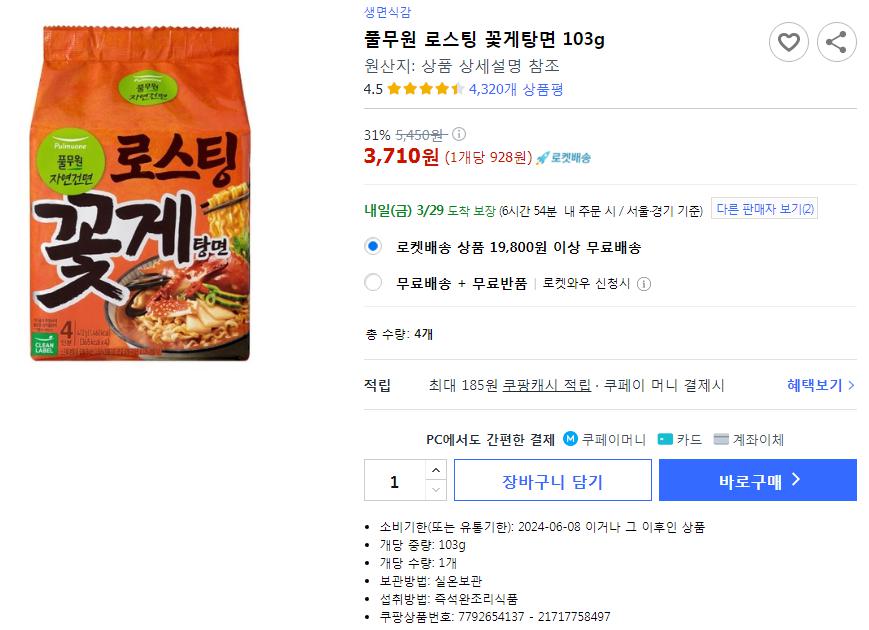869x630 pixels.
Task: Decrease quantity with the down arrow
Action: tap(435, 490)
